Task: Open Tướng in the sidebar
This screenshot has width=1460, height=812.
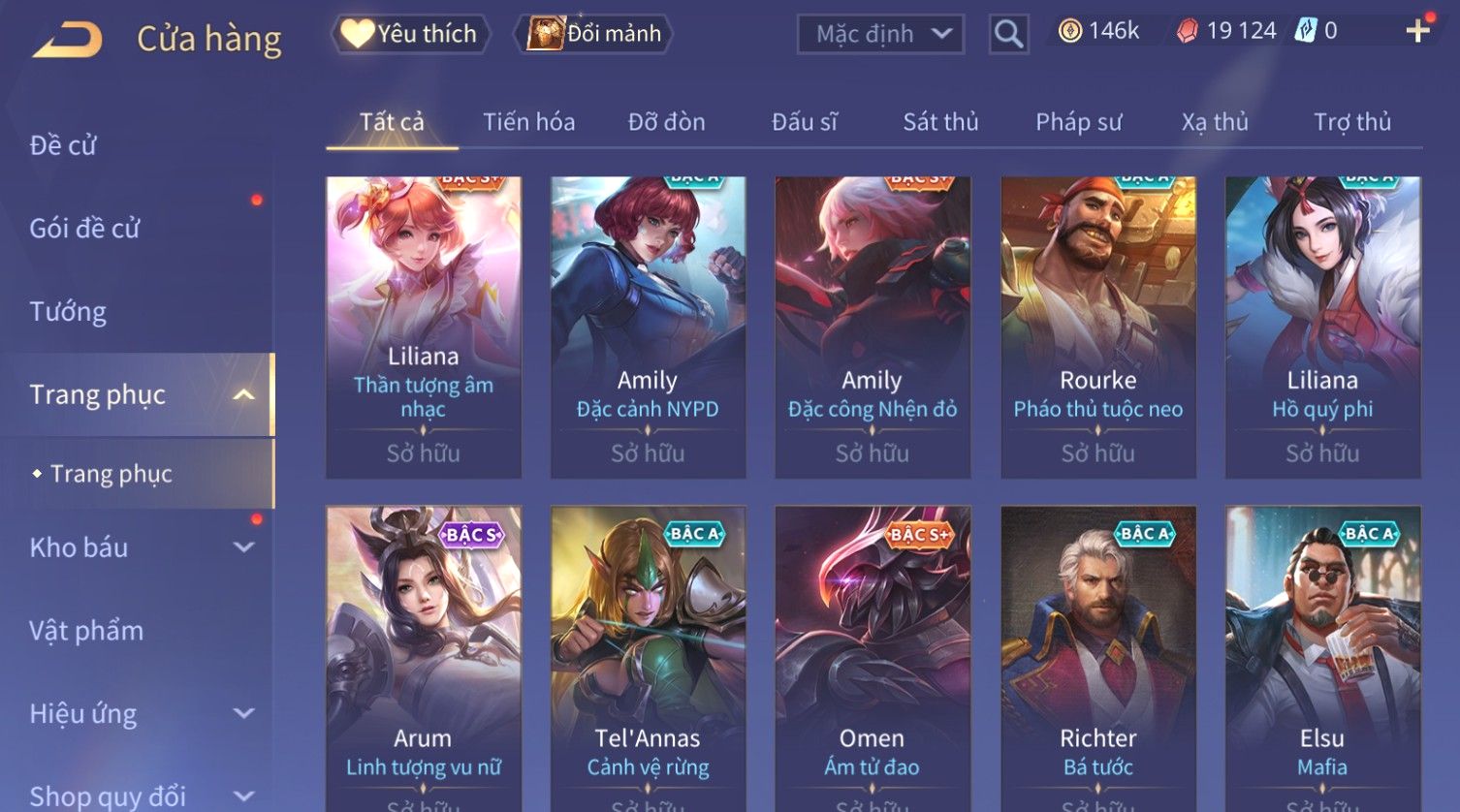Action: tap(68, 312)
